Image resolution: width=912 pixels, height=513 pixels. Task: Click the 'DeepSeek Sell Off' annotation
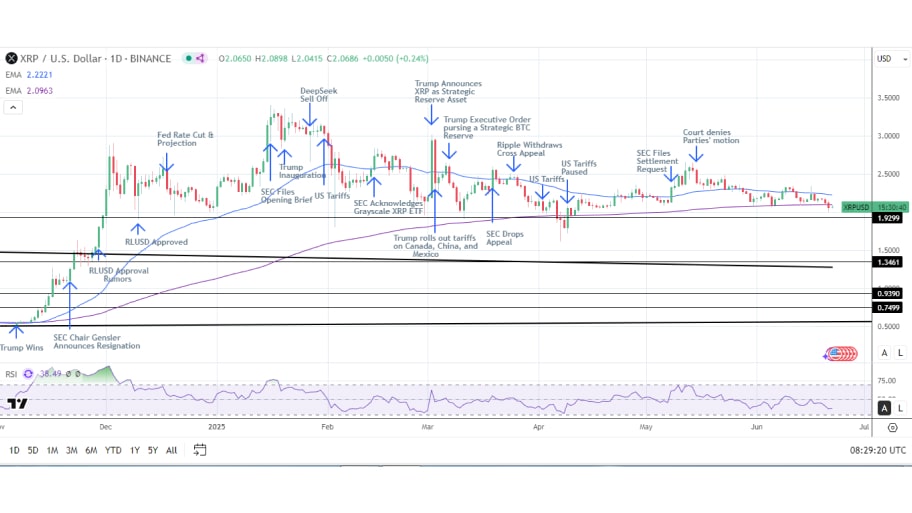tap(318, 95)
